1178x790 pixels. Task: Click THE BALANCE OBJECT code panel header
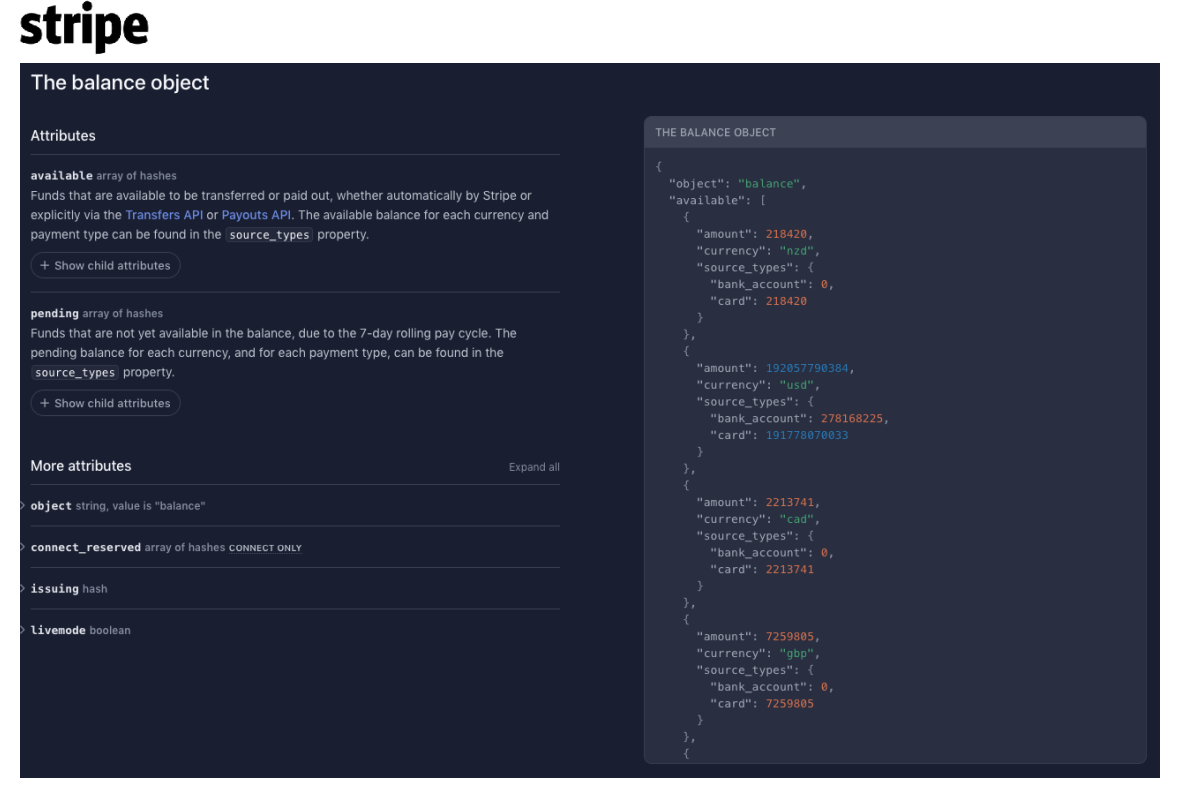point(895,132)
